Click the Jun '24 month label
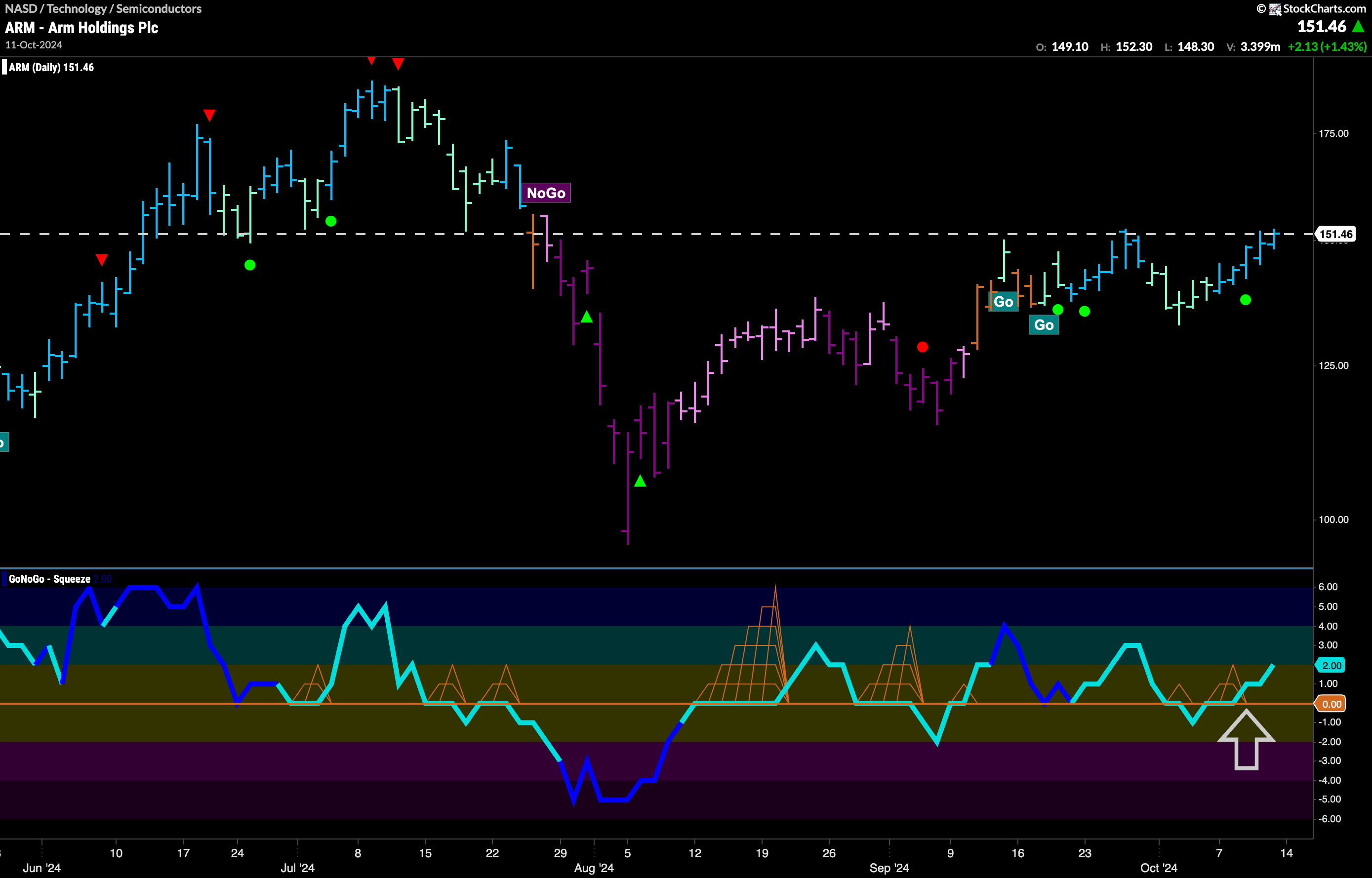1372x878 pixels. (41, 868)
